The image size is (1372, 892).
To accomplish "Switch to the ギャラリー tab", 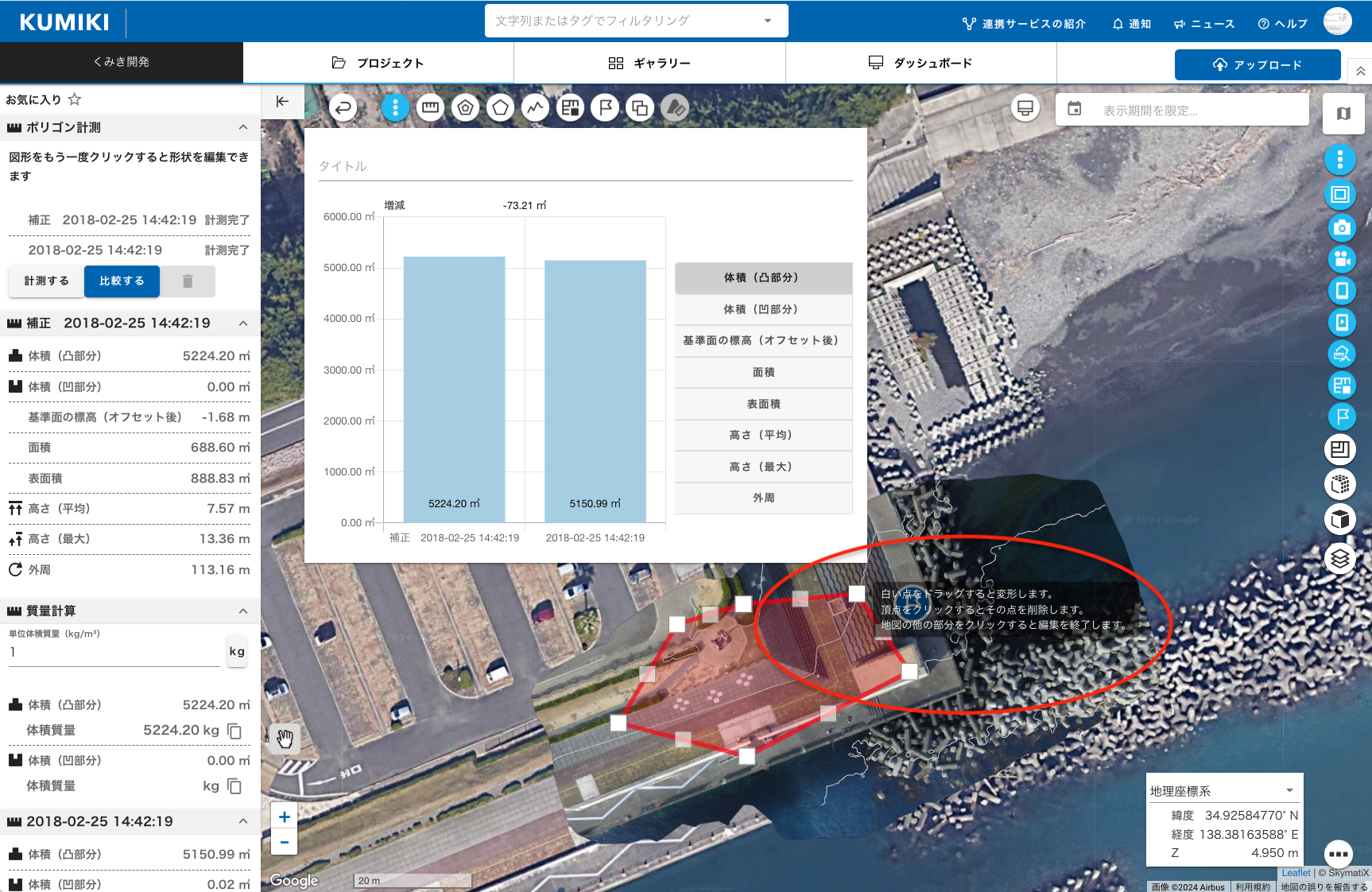I will 649,63.
